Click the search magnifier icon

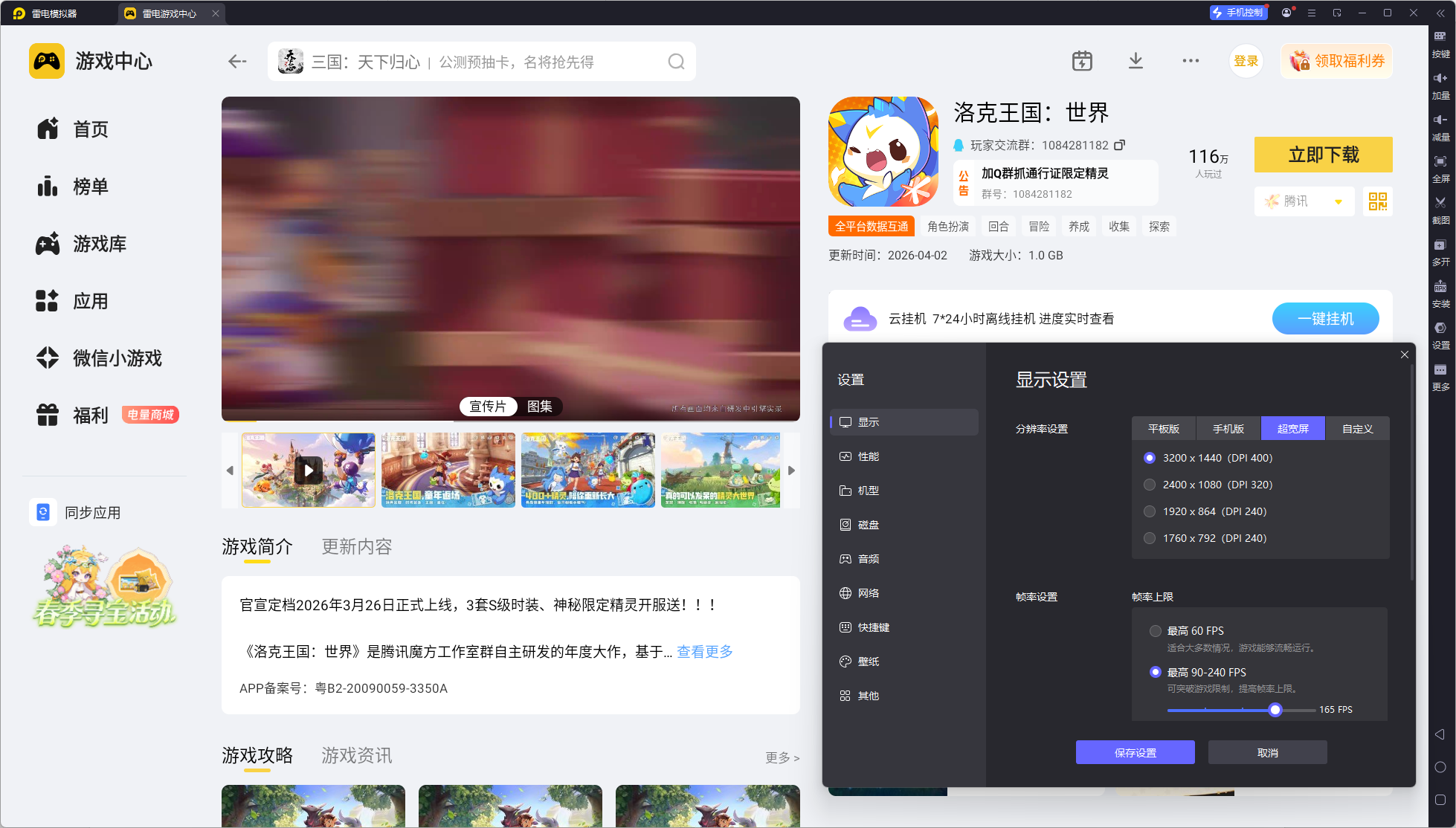click(x=676, y=62)
